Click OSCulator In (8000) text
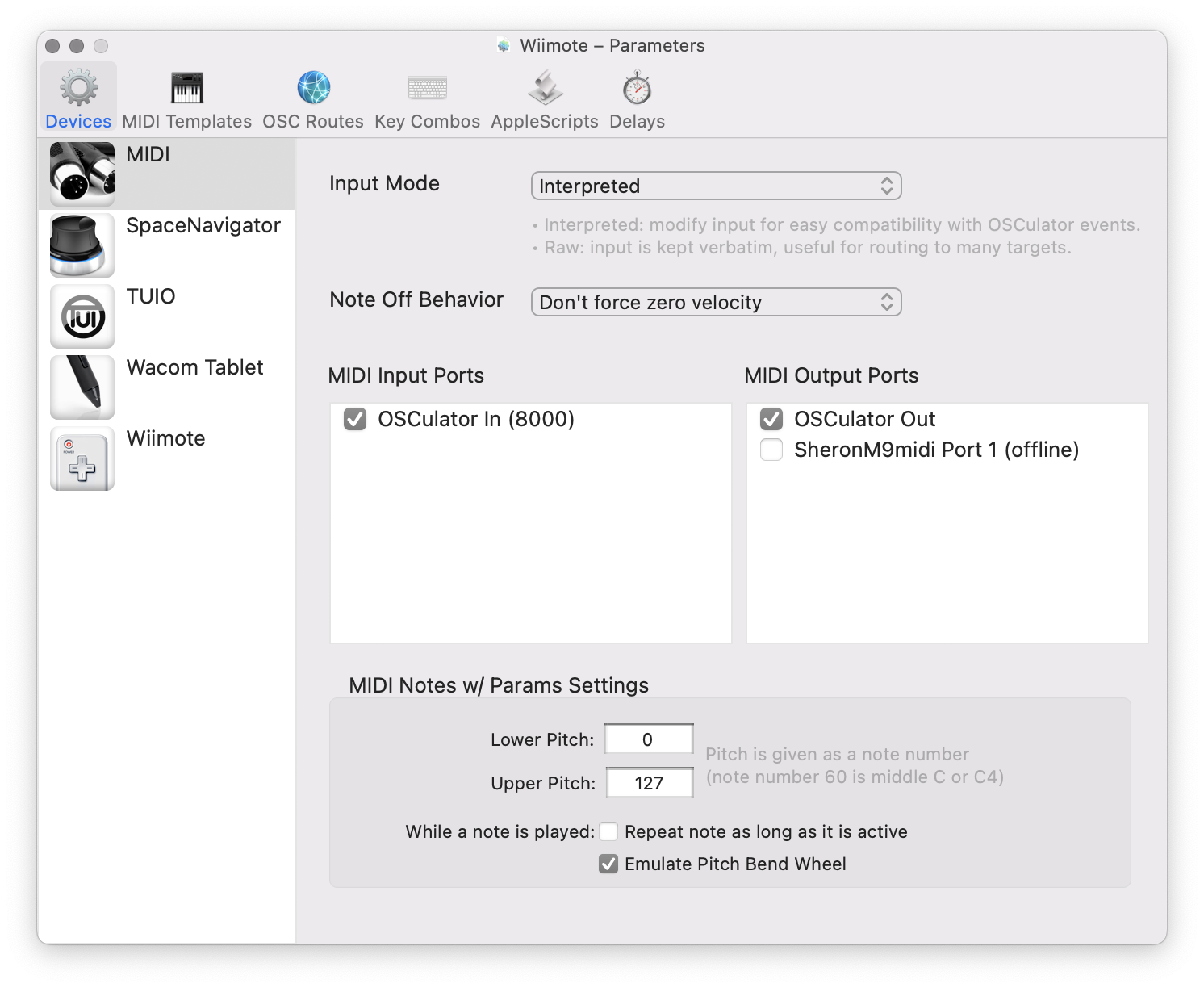The image size is (1204, 988). (x=476, y=419)
